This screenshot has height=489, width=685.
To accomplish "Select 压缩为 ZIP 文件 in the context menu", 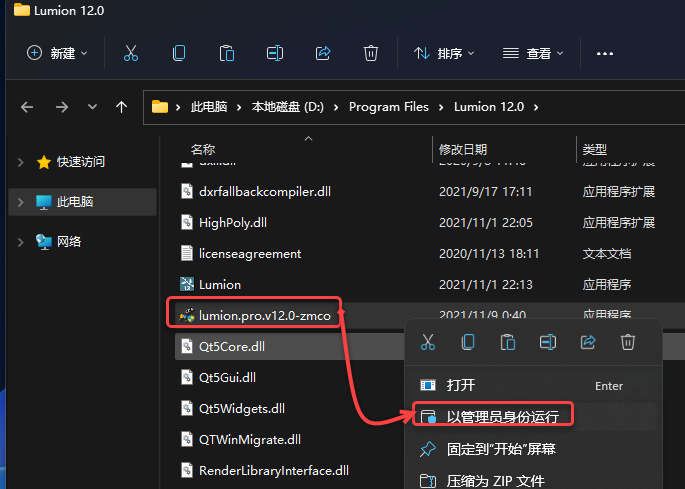I will (531, 481).
